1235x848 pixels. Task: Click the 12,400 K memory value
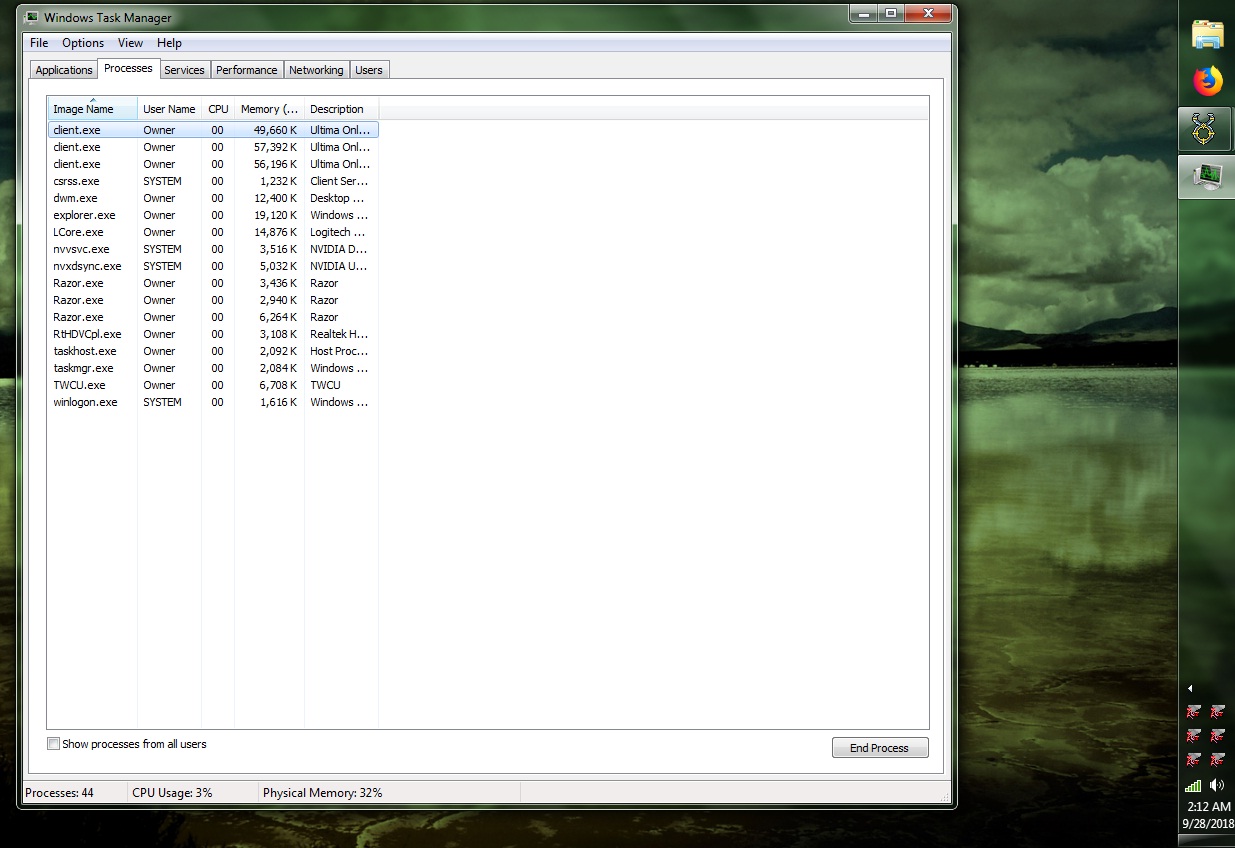pyautogui.click(x=275, y=198)
